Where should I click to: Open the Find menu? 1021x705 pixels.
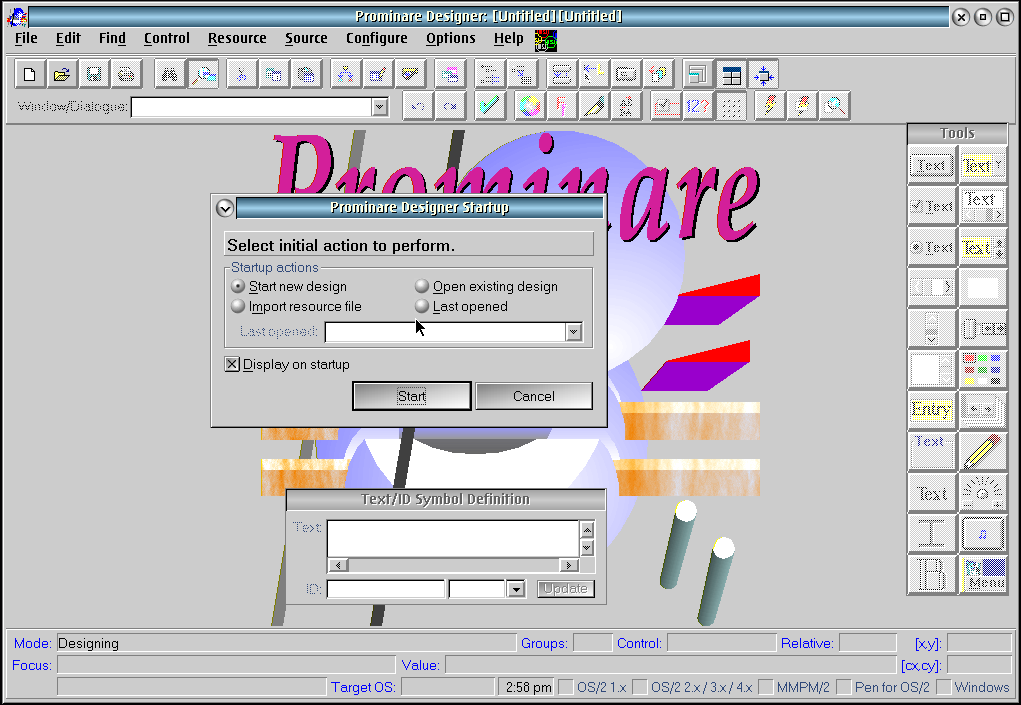click(x=113, y=38)
